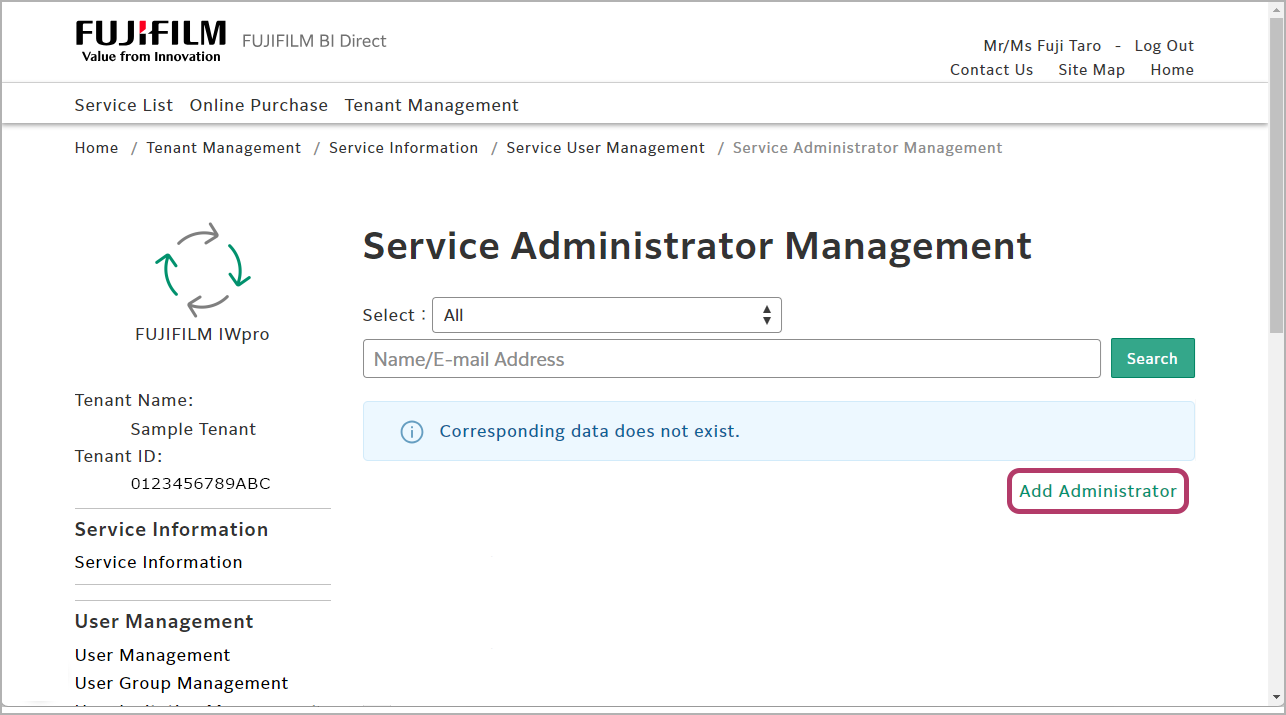Open User Group Management in the sidebar
This screenshot has width=1286, height=715.
tap(181, 683)
